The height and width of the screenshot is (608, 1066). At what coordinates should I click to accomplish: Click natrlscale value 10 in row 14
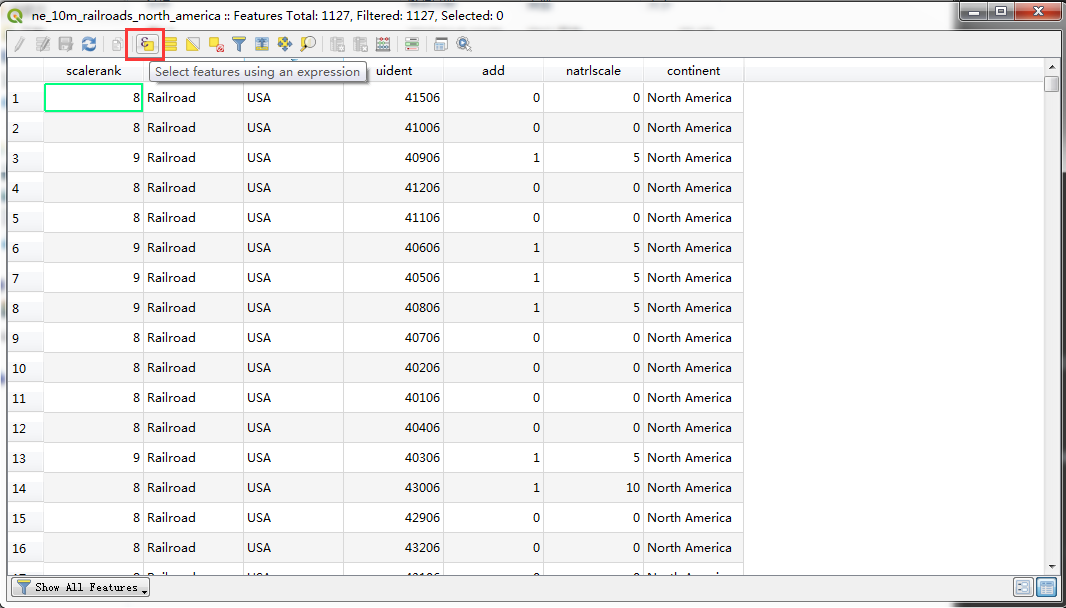pos(593,488)
